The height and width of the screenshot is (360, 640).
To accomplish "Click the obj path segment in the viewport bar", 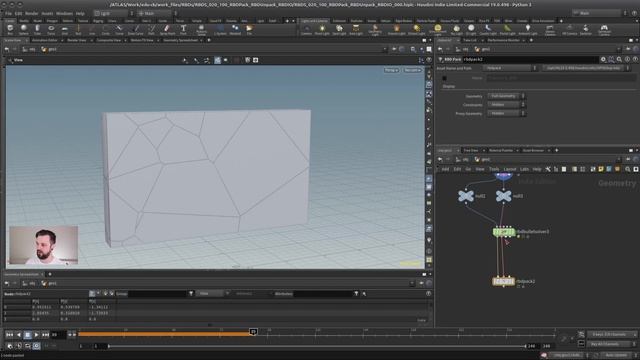I will pyautogui.click(x=28, y=49).
